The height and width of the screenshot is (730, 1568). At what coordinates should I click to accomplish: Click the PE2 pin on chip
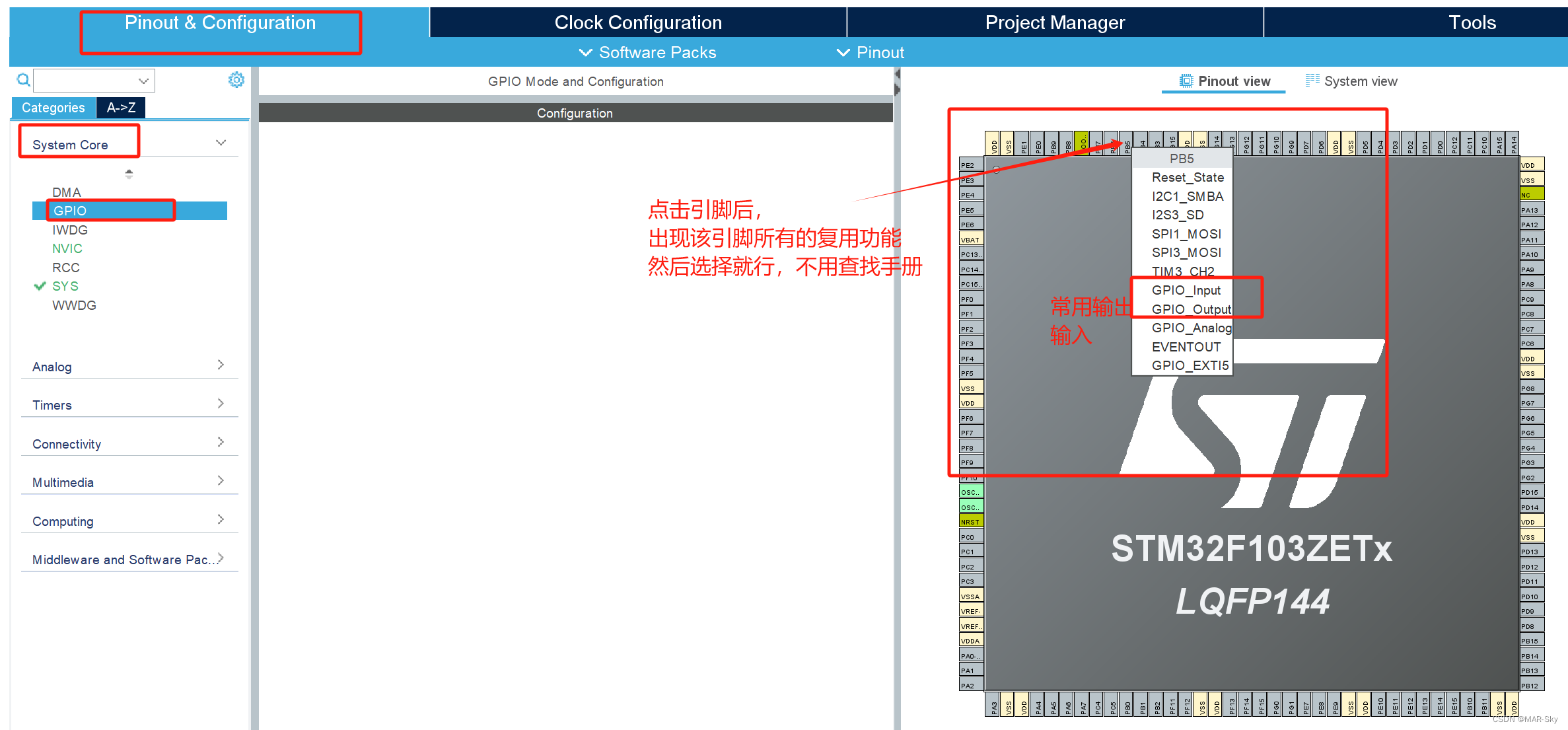click(971, 165)
